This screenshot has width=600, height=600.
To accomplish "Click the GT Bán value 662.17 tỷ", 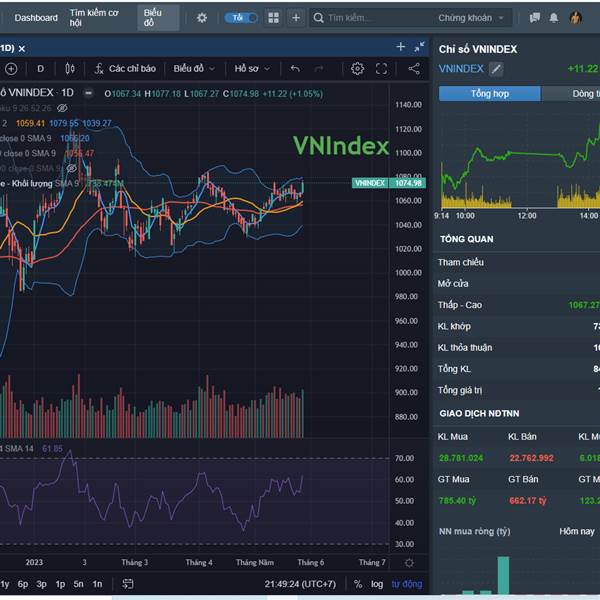I will 528,501.
